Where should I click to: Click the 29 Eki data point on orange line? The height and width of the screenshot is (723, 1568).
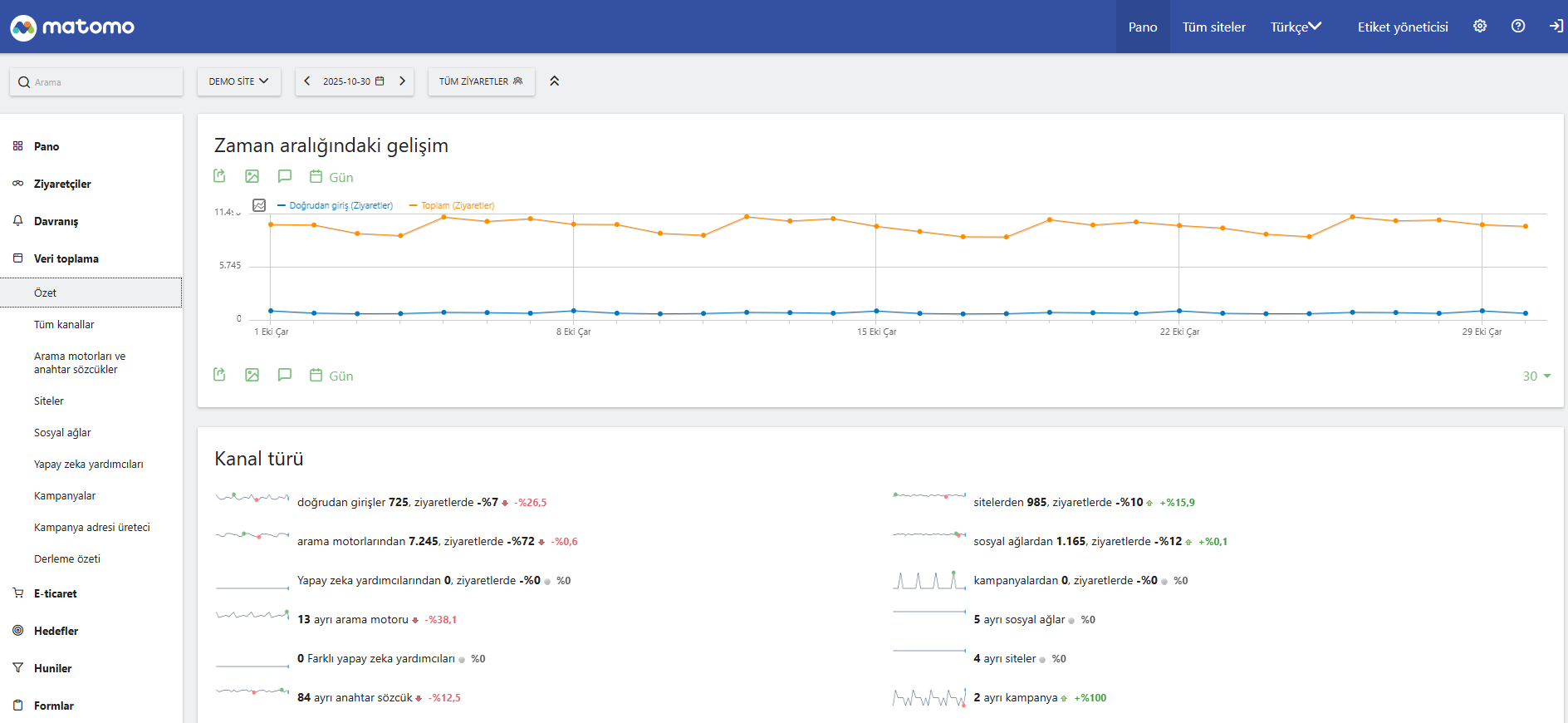(1482, 224)
